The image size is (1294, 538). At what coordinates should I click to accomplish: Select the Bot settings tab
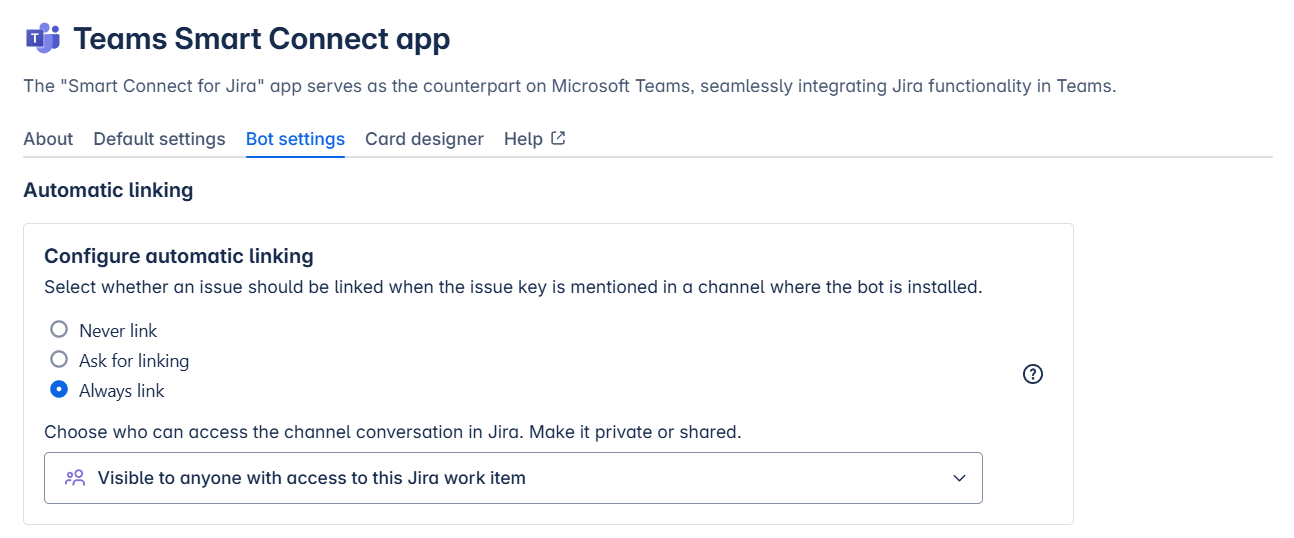(x=295, y=139)
